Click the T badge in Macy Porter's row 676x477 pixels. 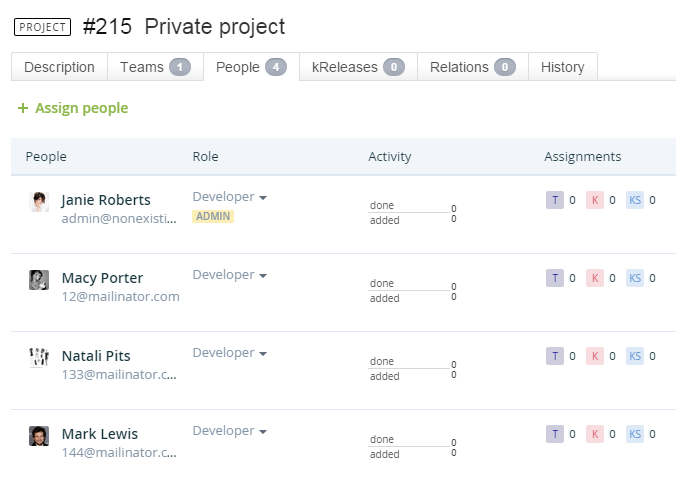tap(555, 278)
